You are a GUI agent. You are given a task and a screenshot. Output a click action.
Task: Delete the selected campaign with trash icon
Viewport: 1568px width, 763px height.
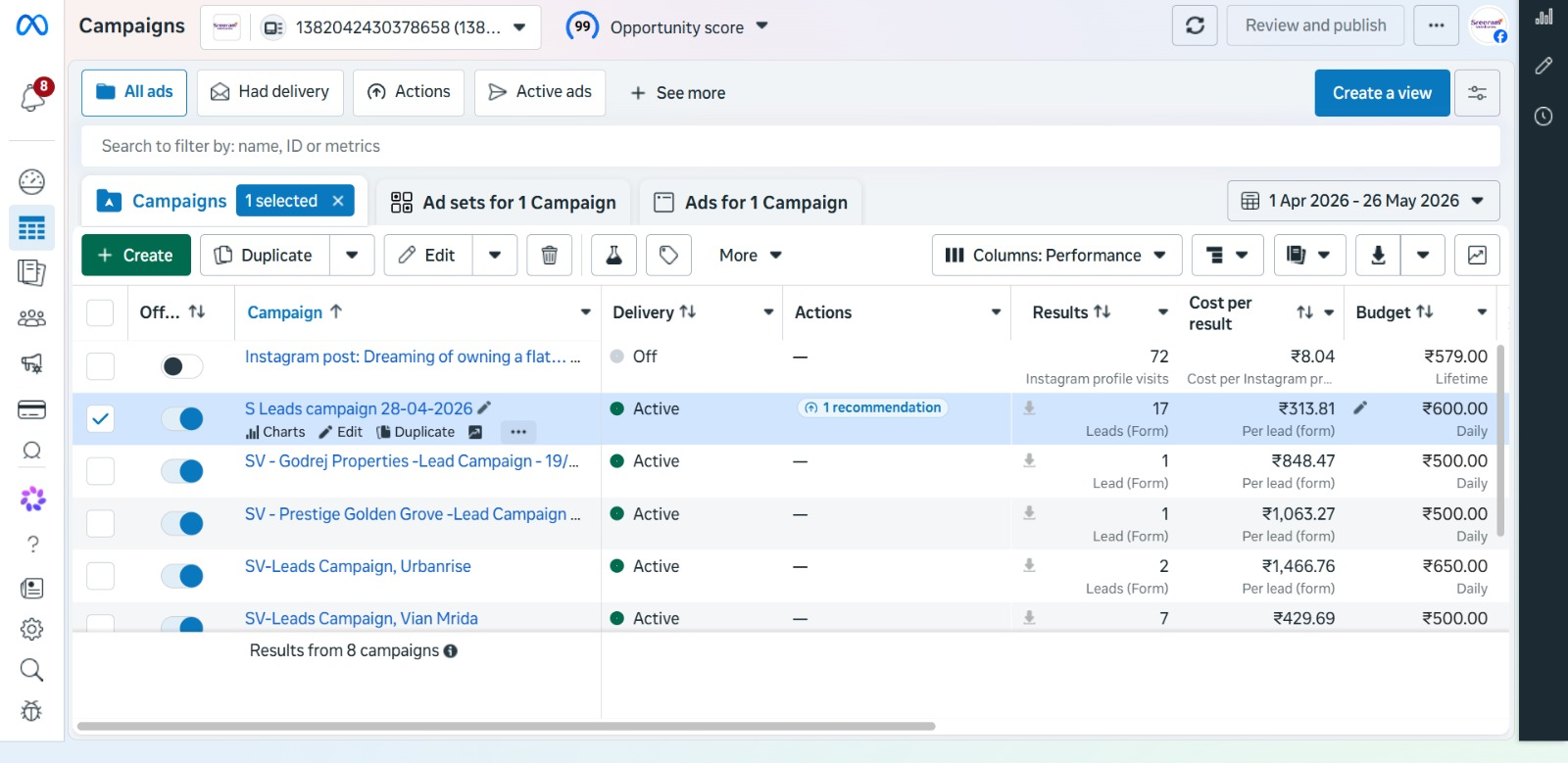tap(550, 256)
